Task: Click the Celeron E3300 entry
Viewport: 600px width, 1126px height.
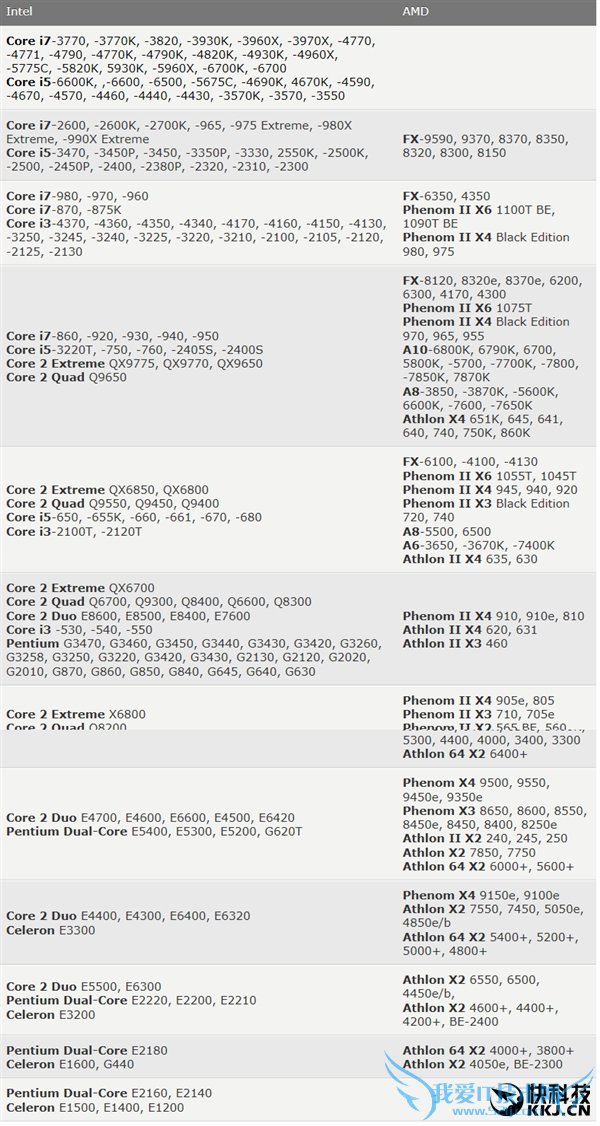Action: click(x=62, y=930)
